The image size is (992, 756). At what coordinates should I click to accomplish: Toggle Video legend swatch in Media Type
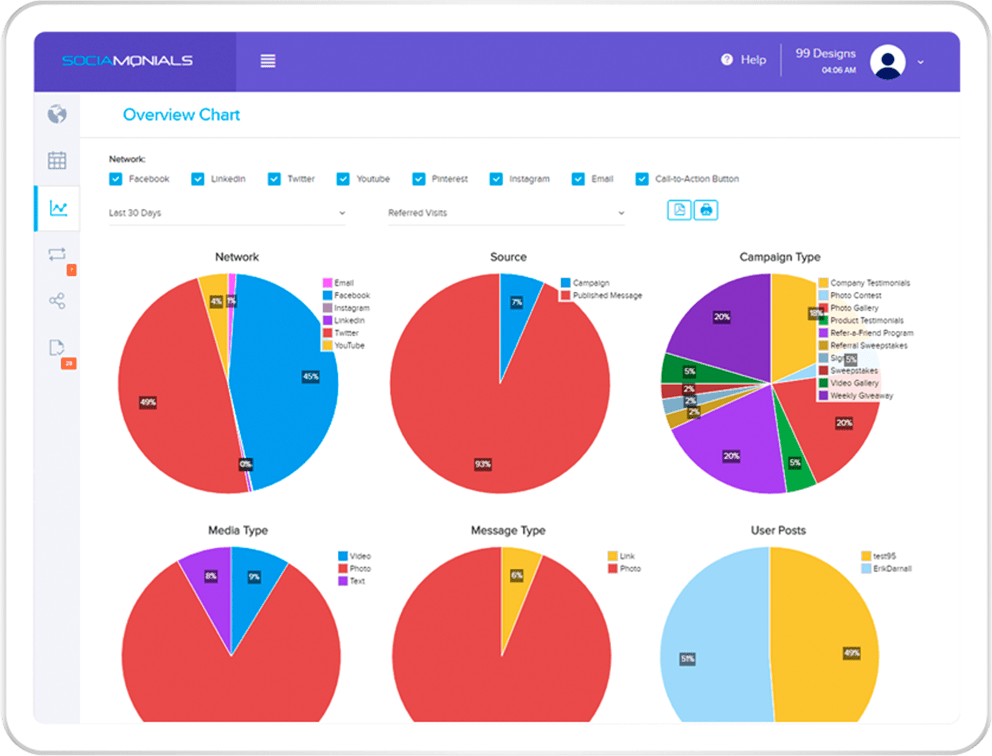point(343,556)
